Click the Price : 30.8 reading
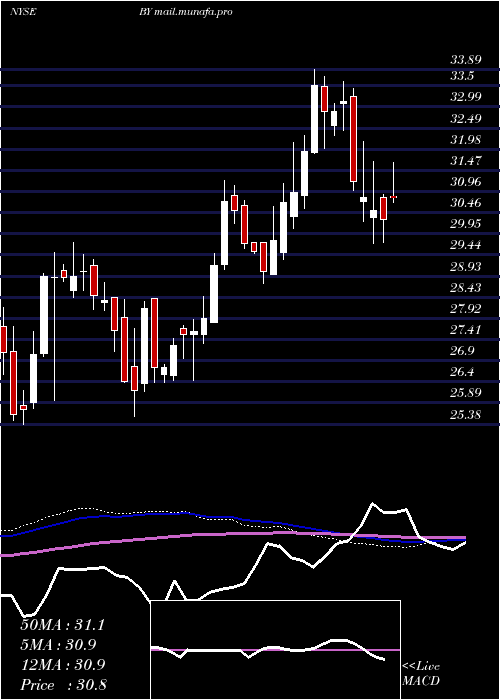The image size is (500, 700). (63, 685)
